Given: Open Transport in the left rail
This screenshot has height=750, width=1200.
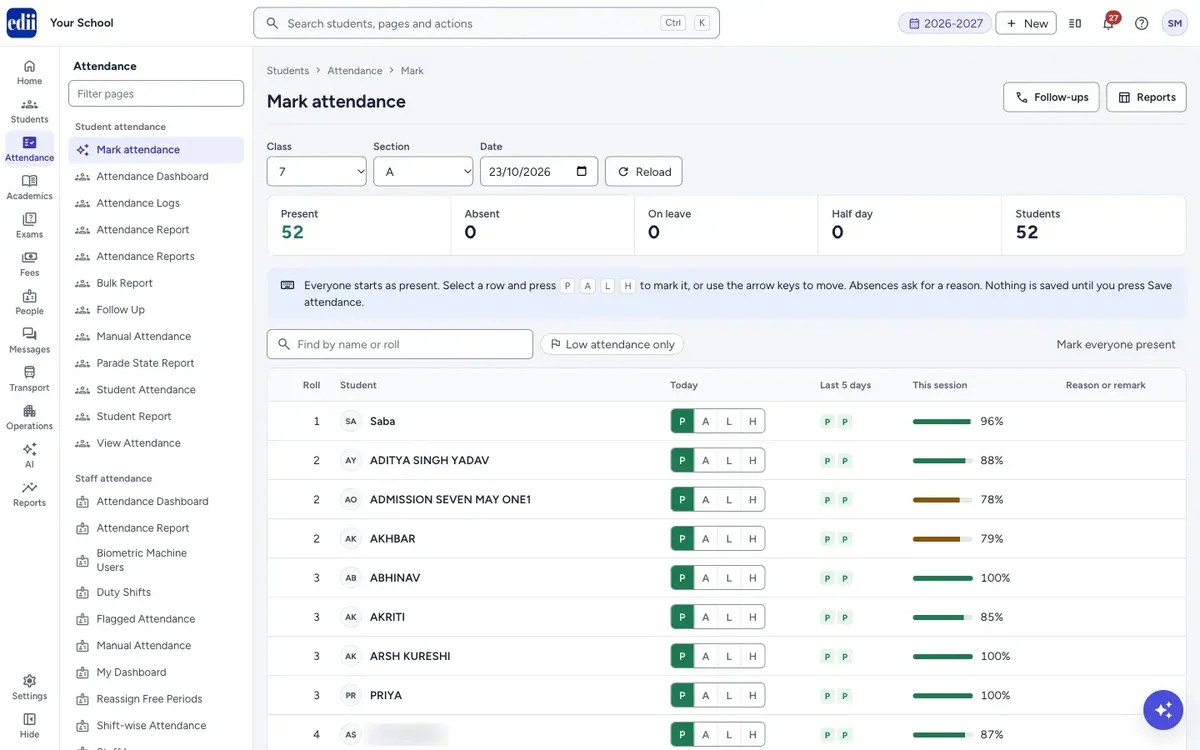Looking at the screenshot, I should pos(29,379).
